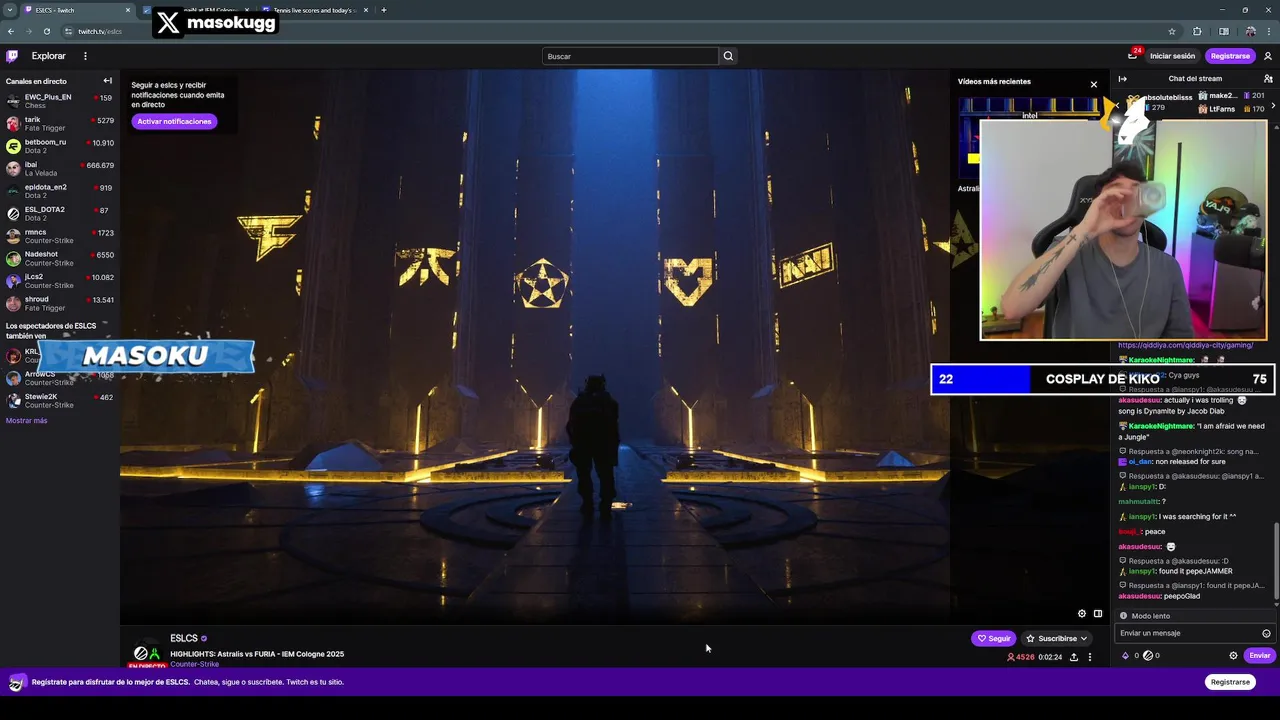Switch to the IEM Cologne browser tab

point(196,10)
